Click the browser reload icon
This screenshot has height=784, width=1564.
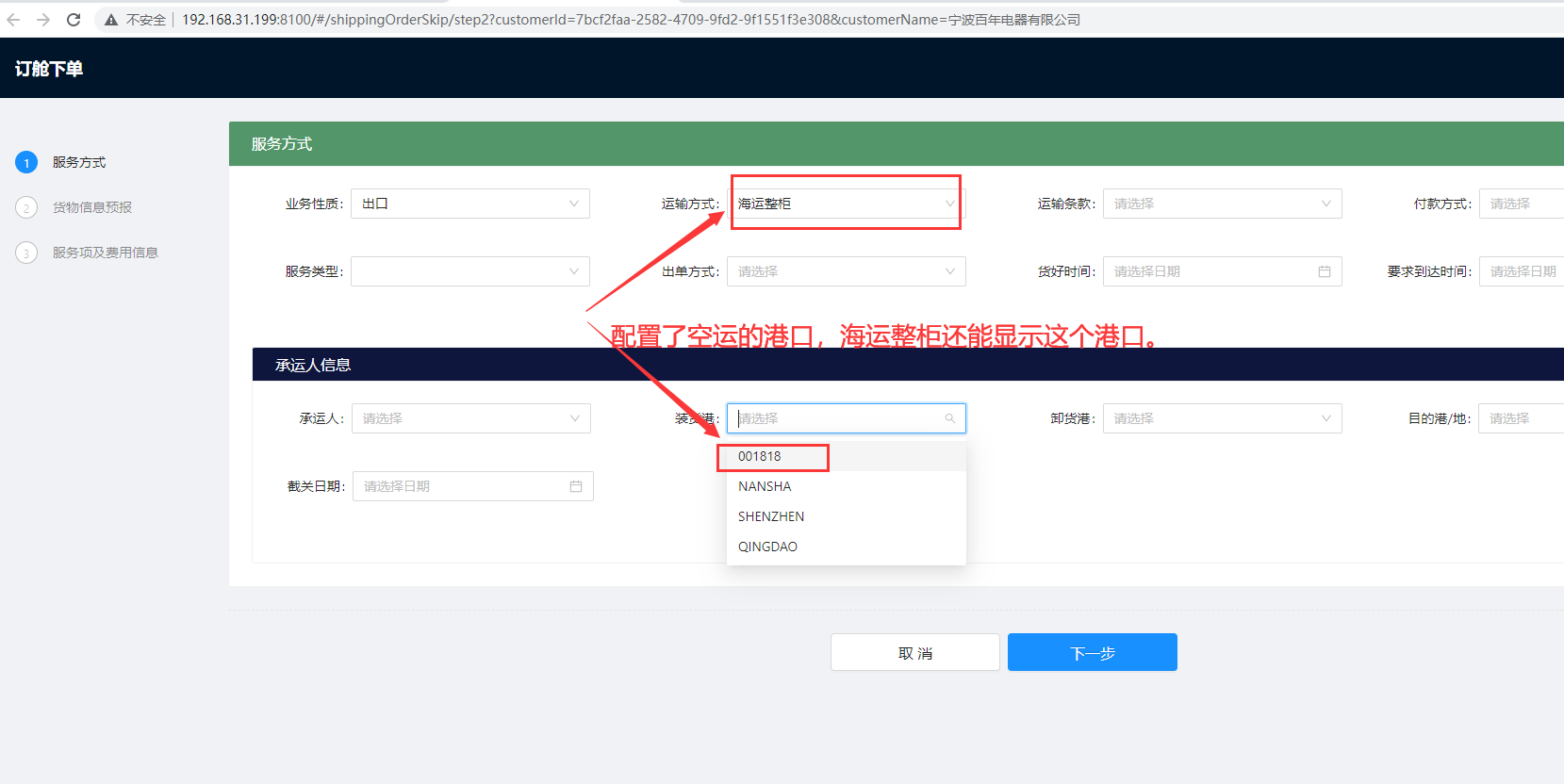[x=74, y=20]
